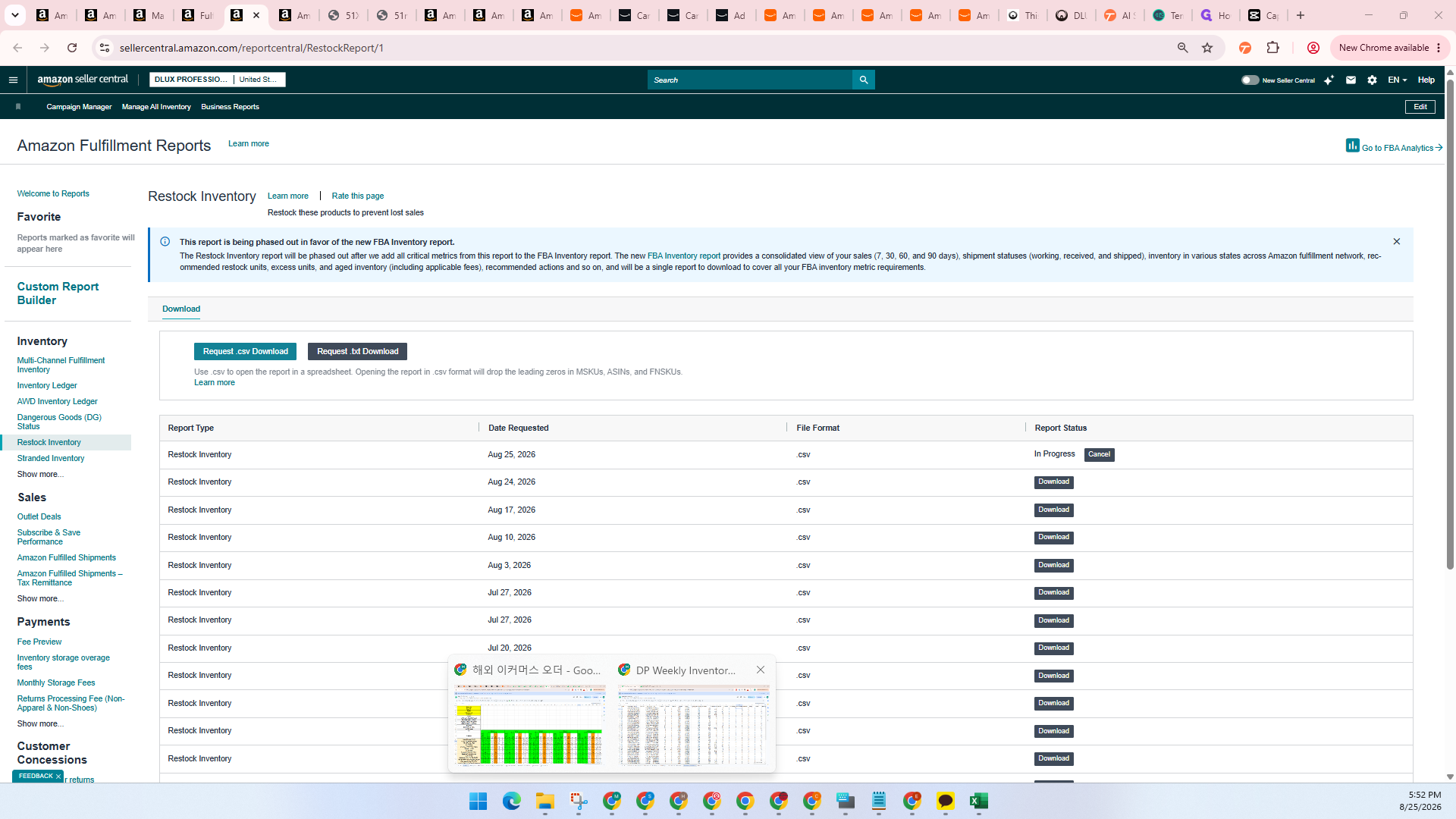Dismiss the phase-out info banner
Screen dimensions: 1456x819
point(1397,241)
